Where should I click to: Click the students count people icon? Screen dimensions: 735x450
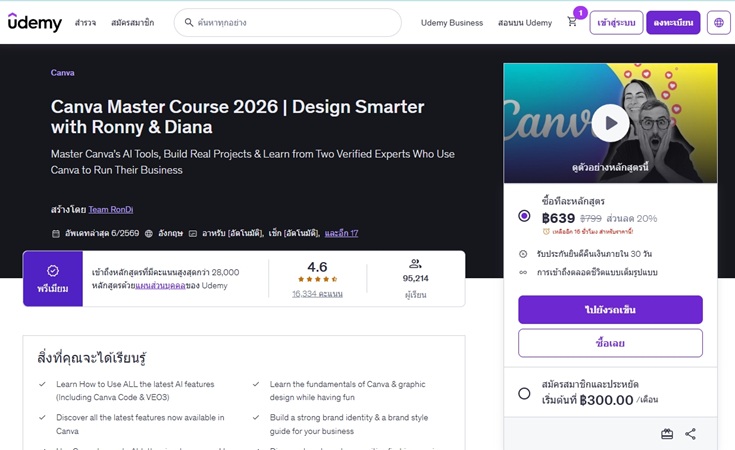click(x=415, y=263)
